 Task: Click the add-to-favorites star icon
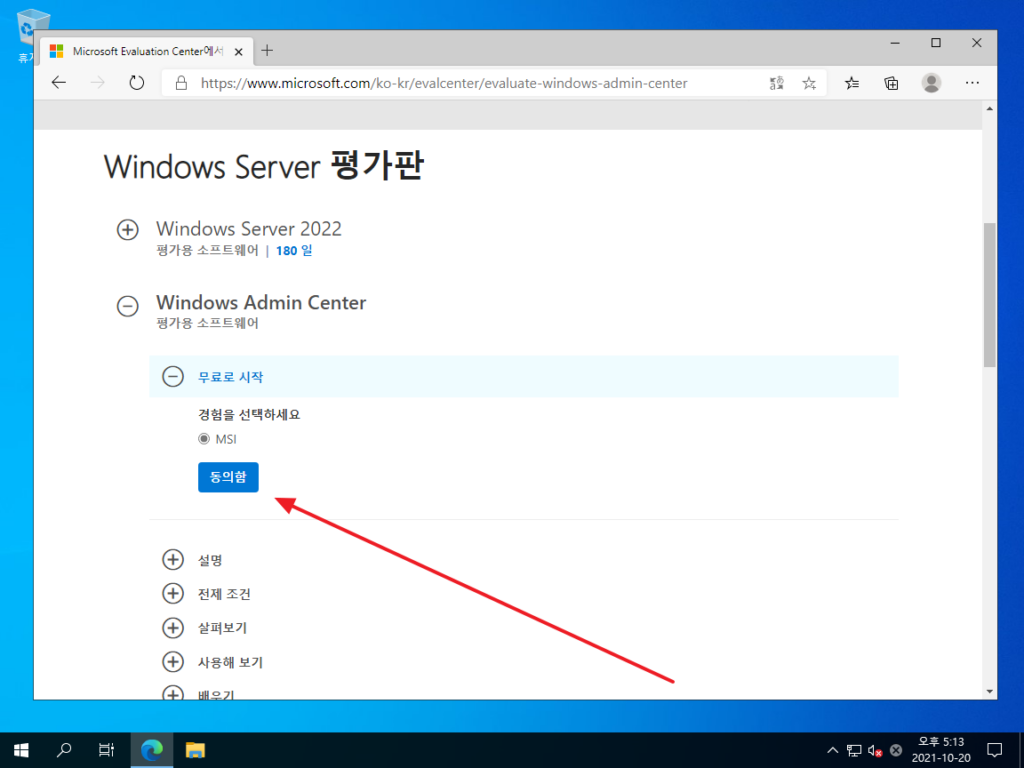[809, 83]
